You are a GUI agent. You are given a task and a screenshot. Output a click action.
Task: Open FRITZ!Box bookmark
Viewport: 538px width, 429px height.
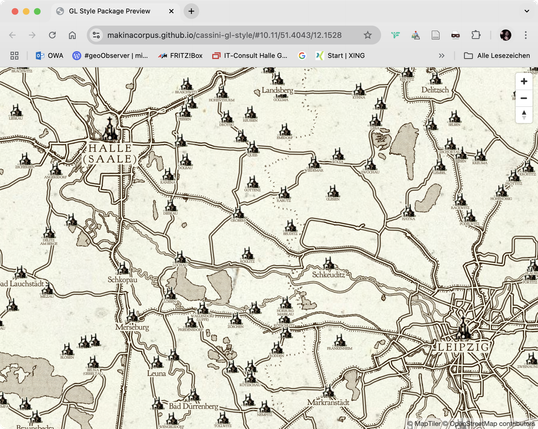point(180,56)
